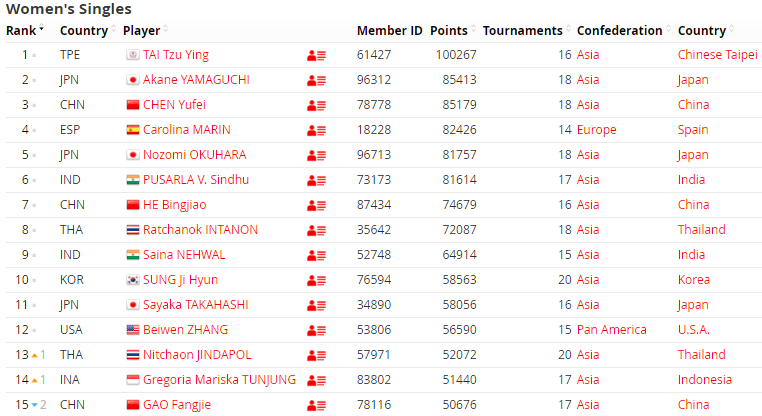
Task: Open profile card icon for TAI Tzu Ying
Action: point(316,55)
